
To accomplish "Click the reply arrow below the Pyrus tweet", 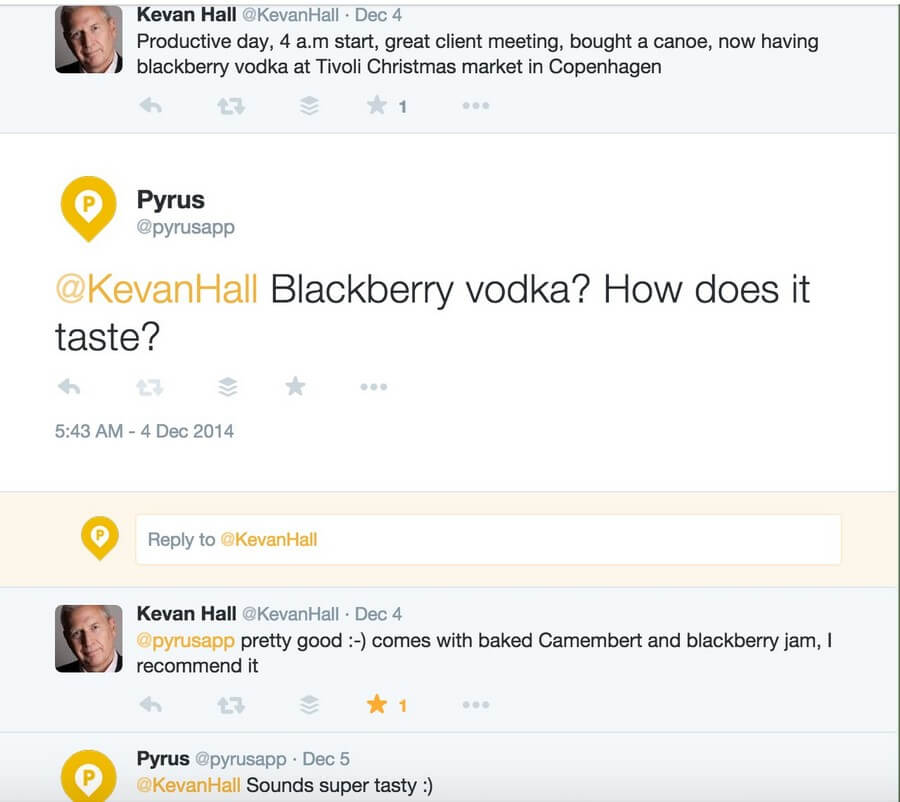I will [x=68, y=387].
